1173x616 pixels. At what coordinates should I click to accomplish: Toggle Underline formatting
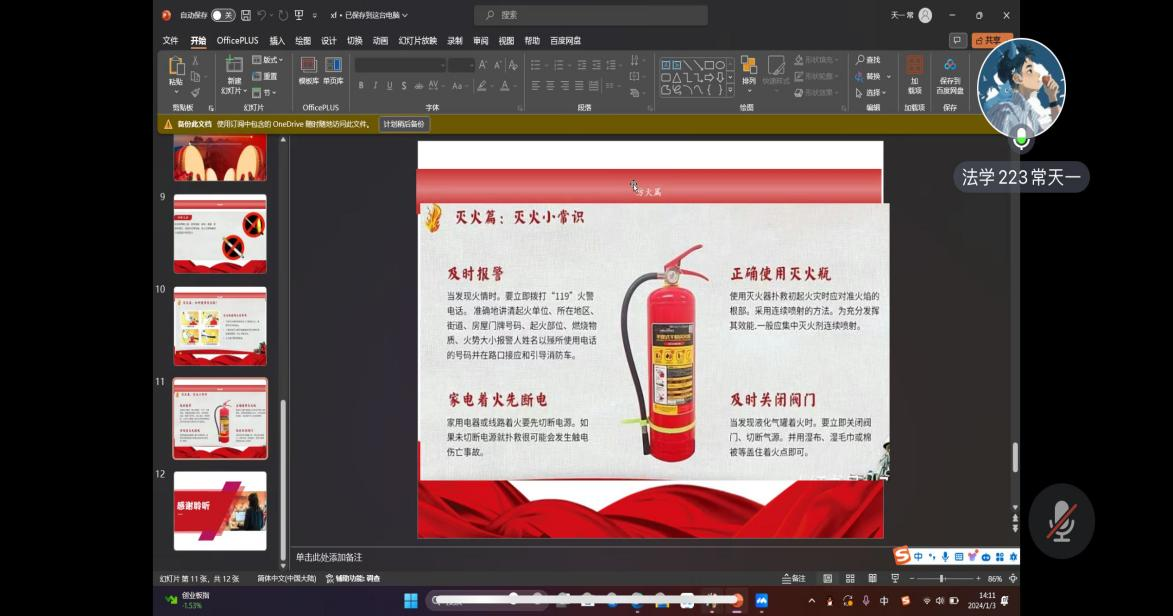[389, 86]
